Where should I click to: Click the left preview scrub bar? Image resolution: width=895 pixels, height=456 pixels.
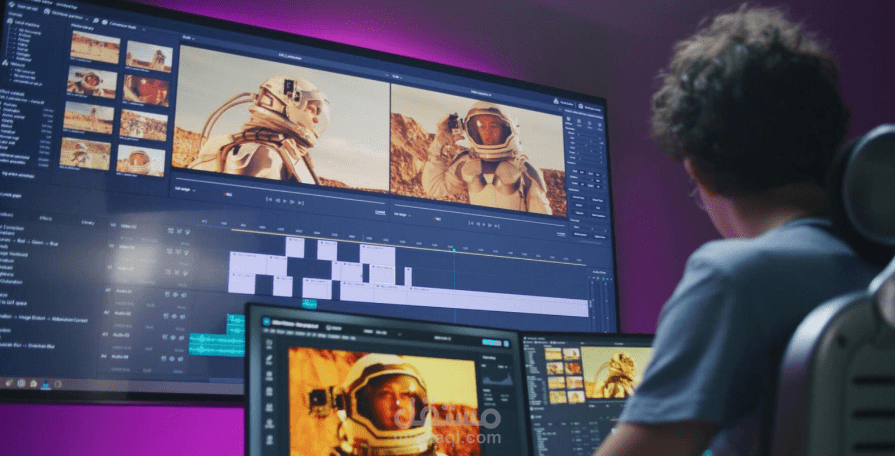pos(280,191)
